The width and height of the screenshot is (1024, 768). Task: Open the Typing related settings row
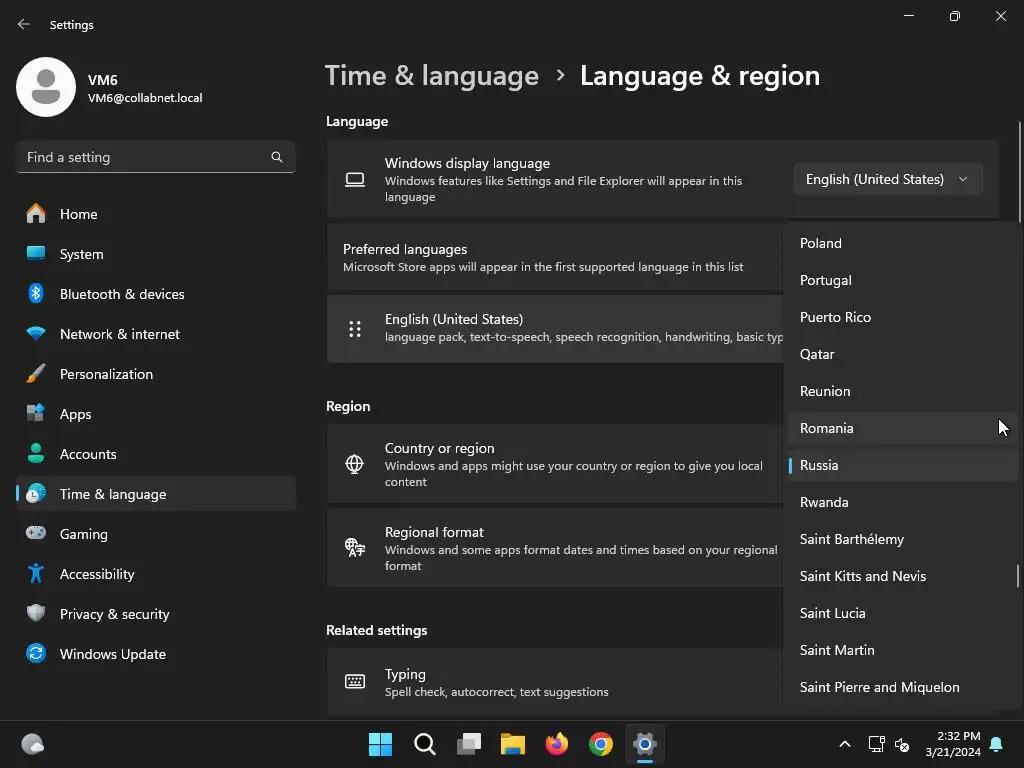pyautogui.click(x=555, y=682)
